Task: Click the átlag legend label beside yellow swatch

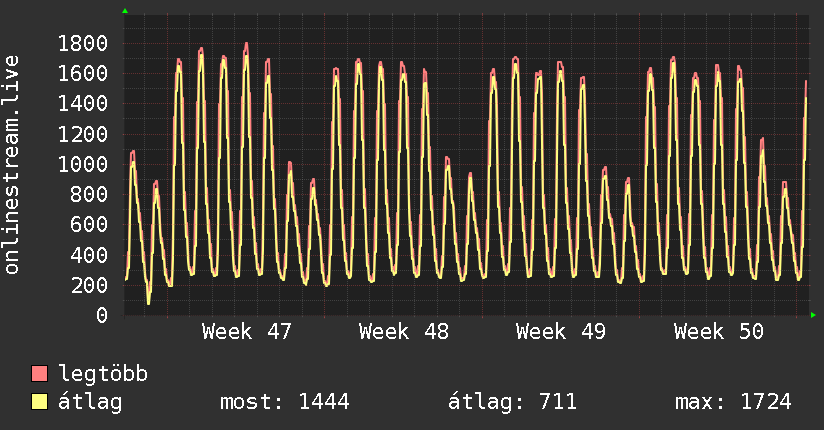Action: click(90, 402)
